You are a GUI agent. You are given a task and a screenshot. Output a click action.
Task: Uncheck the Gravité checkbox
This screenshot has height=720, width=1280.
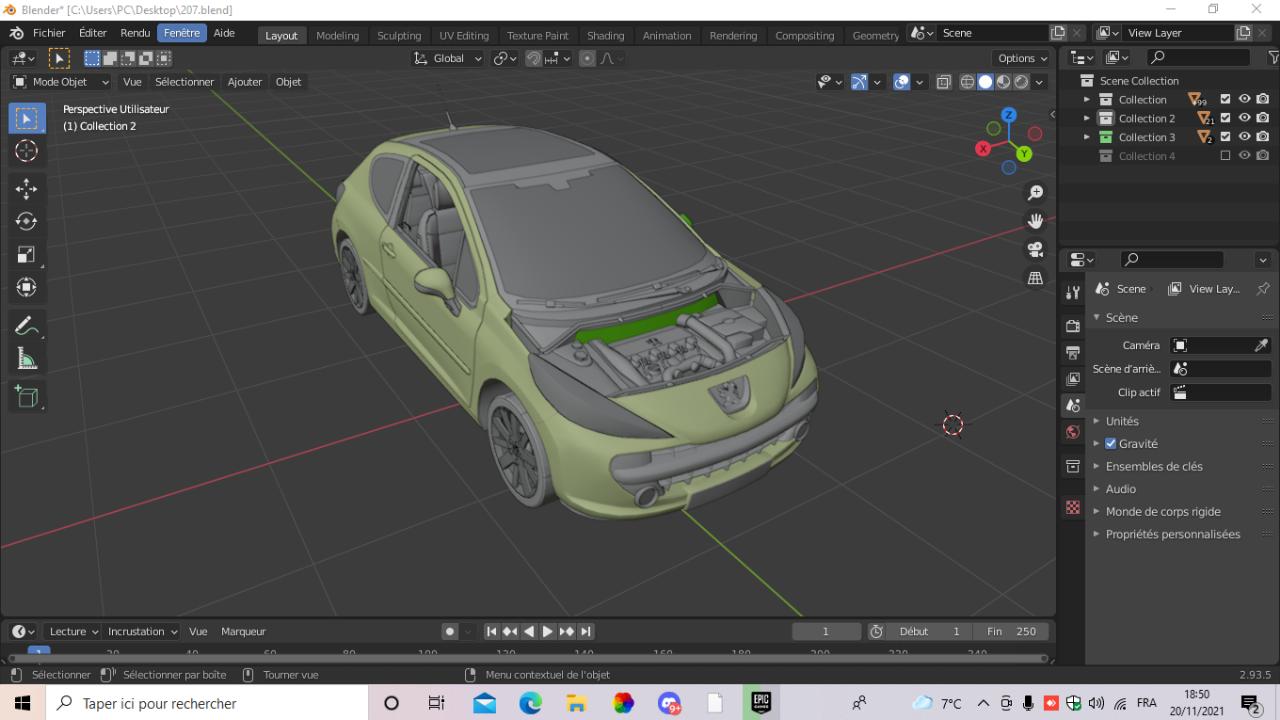point(1110,444)
